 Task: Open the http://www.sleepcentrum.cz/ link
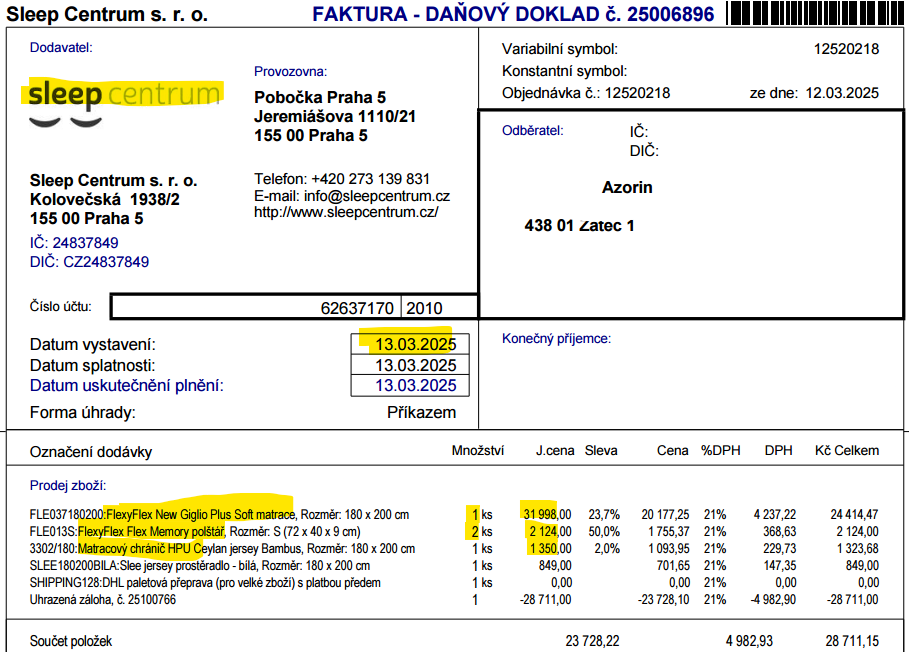pos(346,212)
